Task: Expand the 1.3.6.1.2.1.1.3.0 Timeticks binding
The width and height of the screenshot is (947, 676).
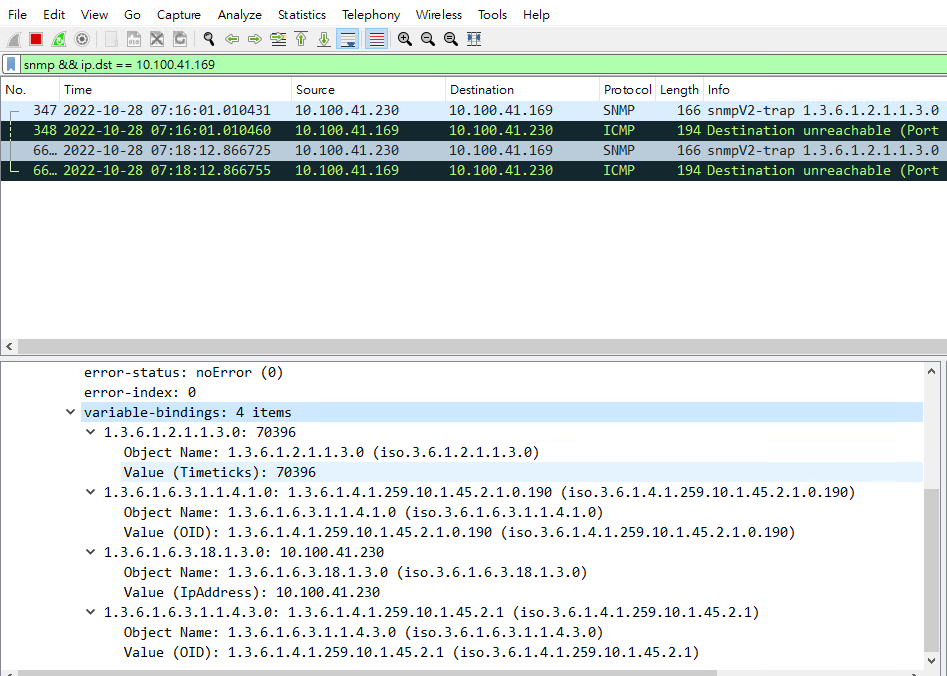Action: (90, 431)
